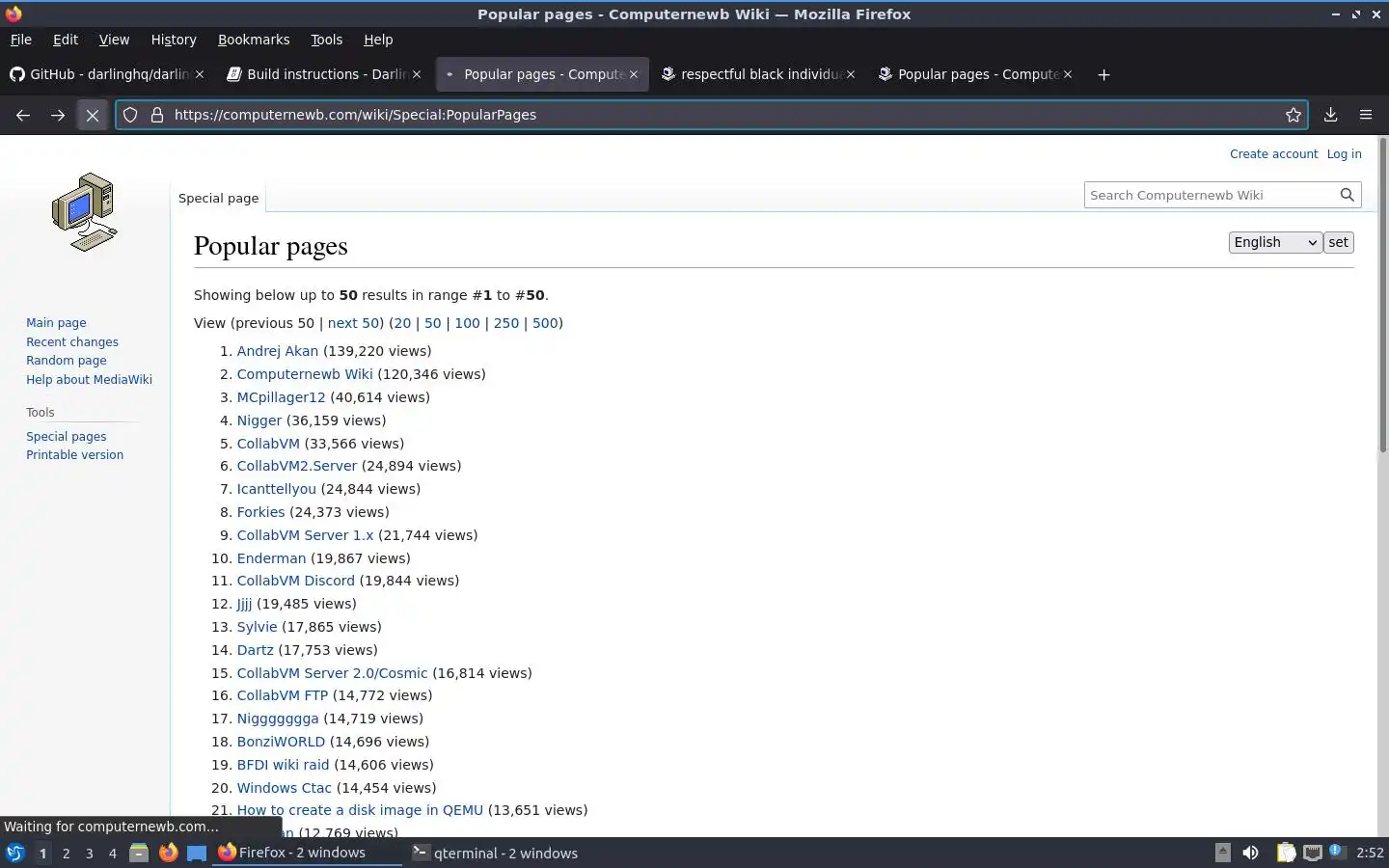The image size is (1389, 868).
Task: Go back to the previous page
Action: (x=23, y=115)
